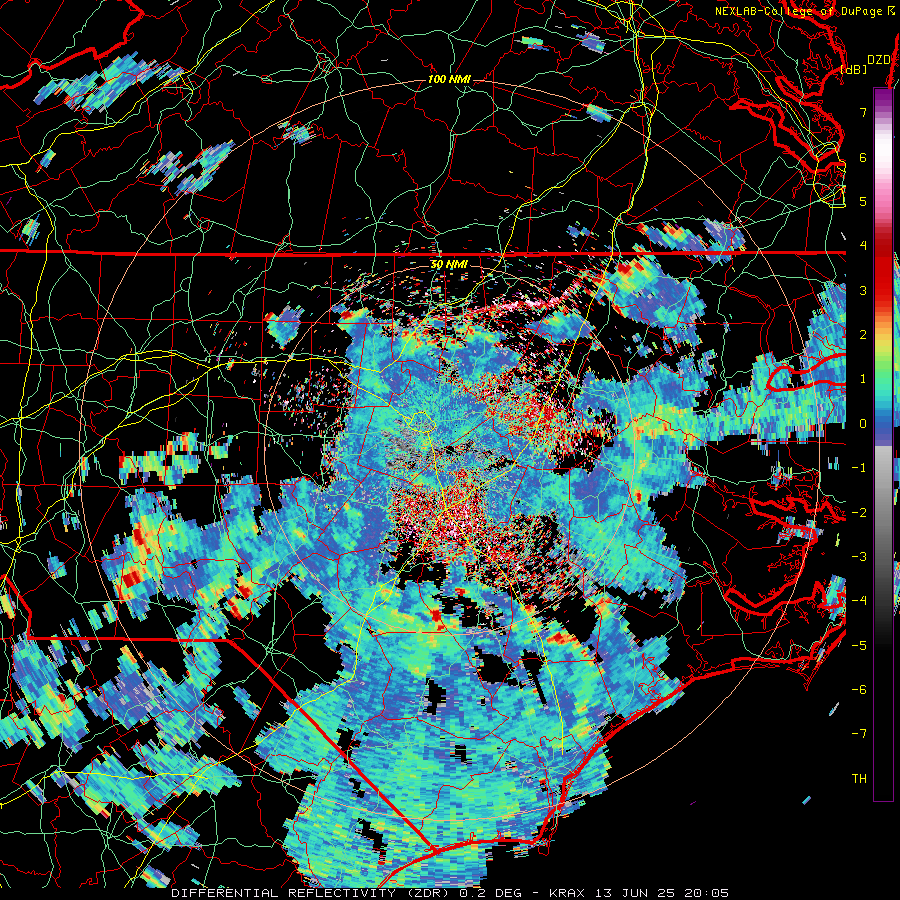This screenshot has height=900, width=900.
Task: Click the 50 NMI range ring label
Action: tap(449, 264)
